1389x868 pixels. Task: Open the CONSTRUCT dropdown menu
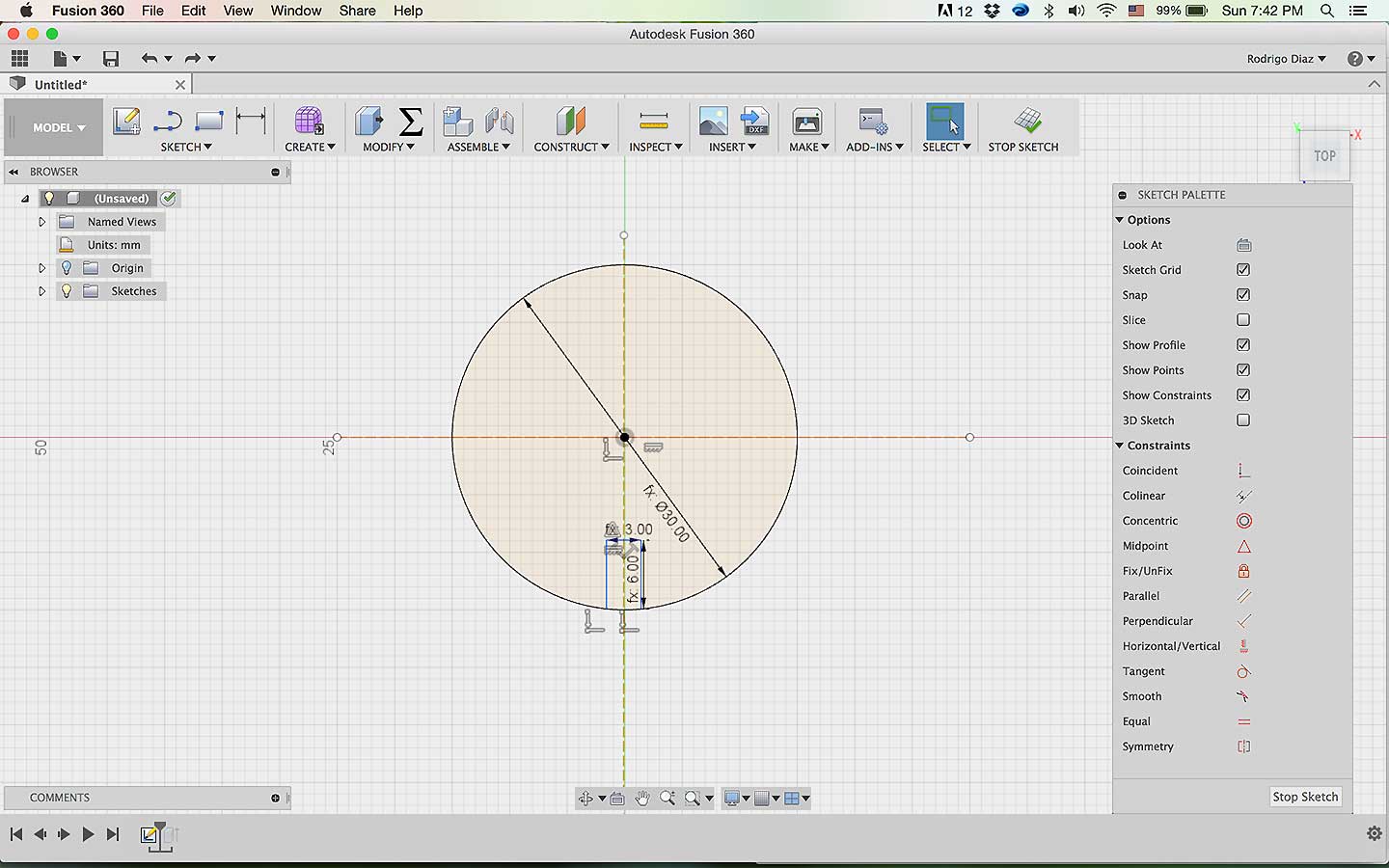point(571,147)
